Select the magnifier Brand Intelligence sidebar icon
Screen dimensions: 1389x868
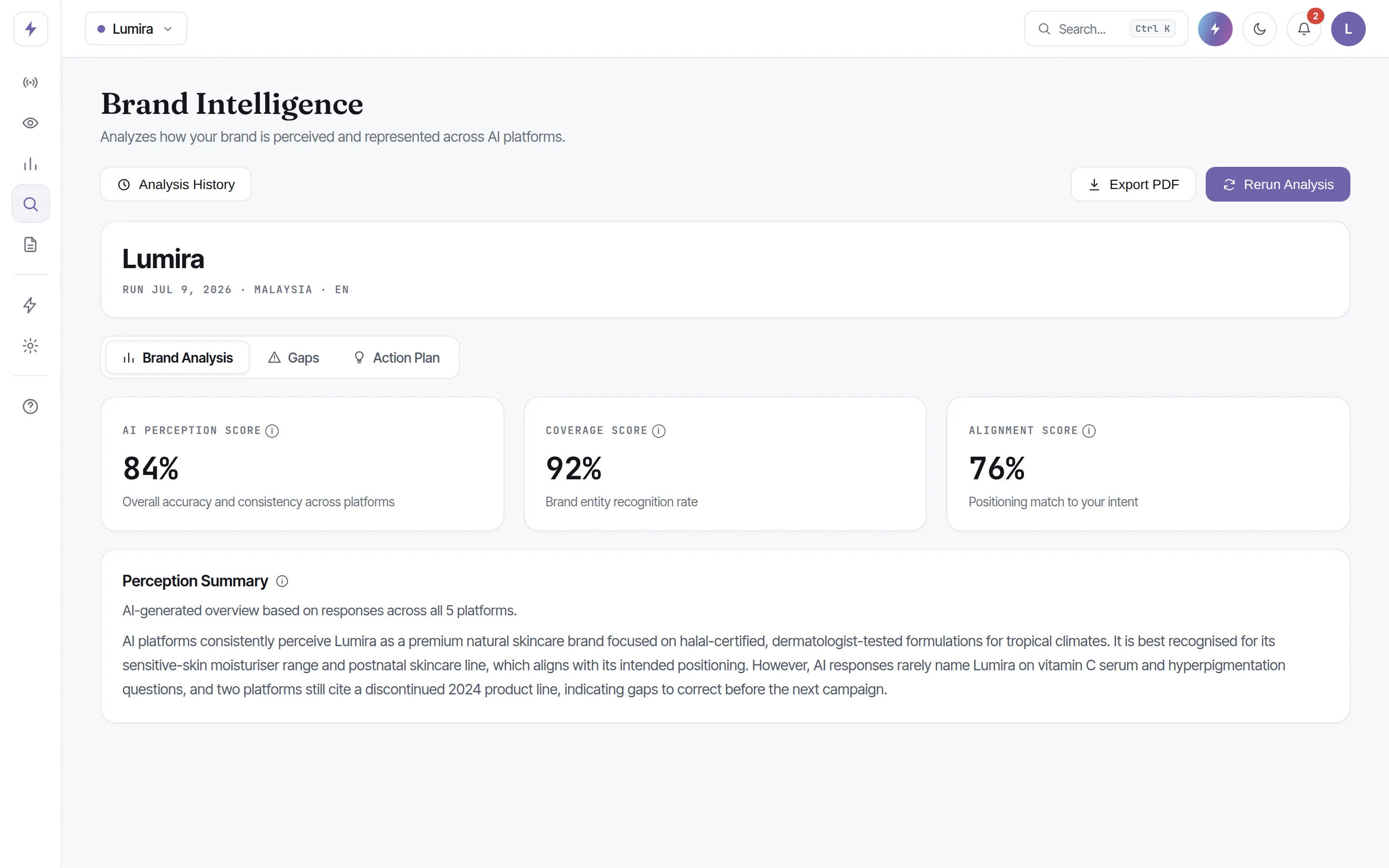[30, 204]
